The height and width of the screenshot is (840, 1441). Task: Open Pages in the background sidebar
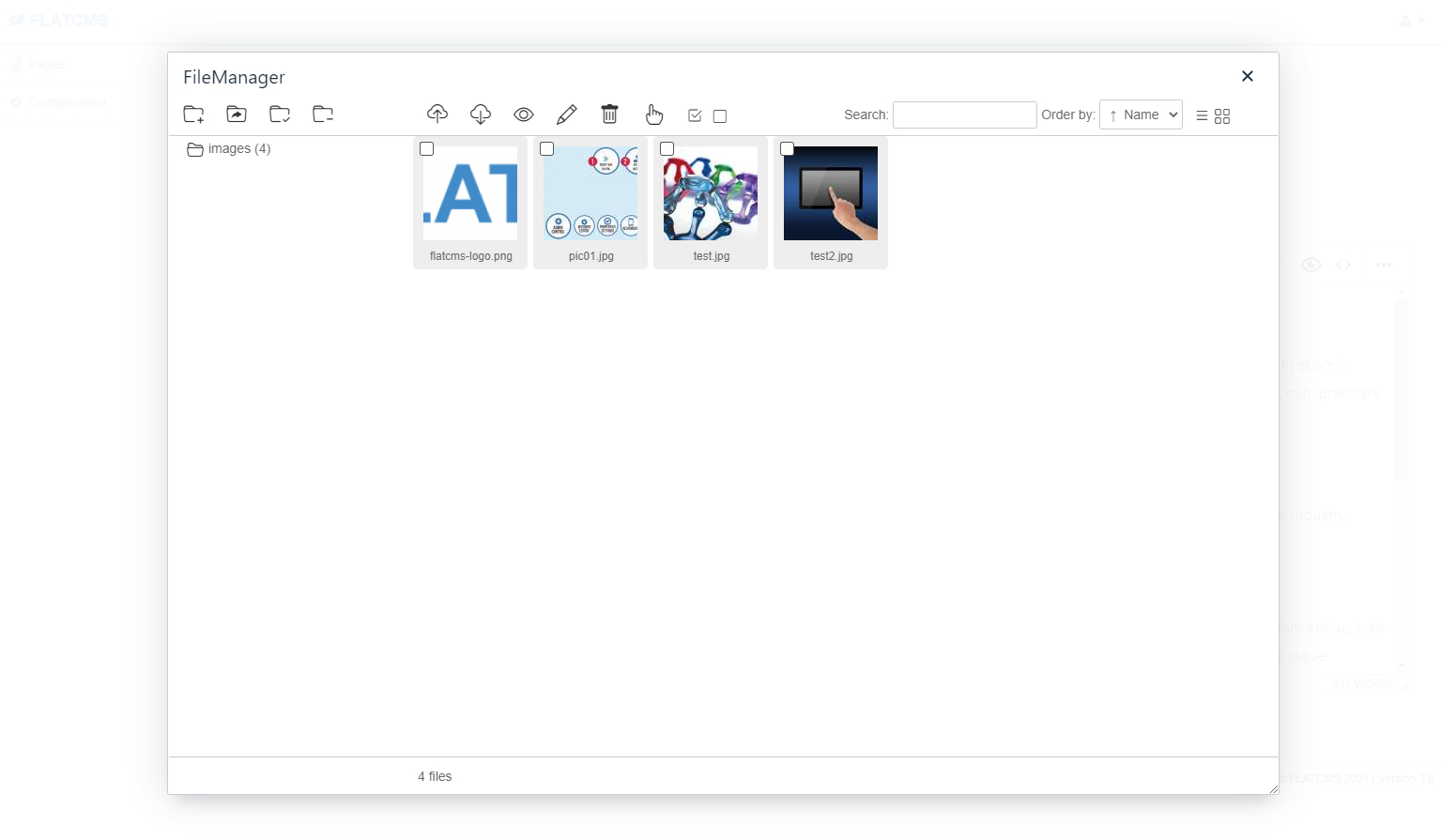tap(38, 64)
